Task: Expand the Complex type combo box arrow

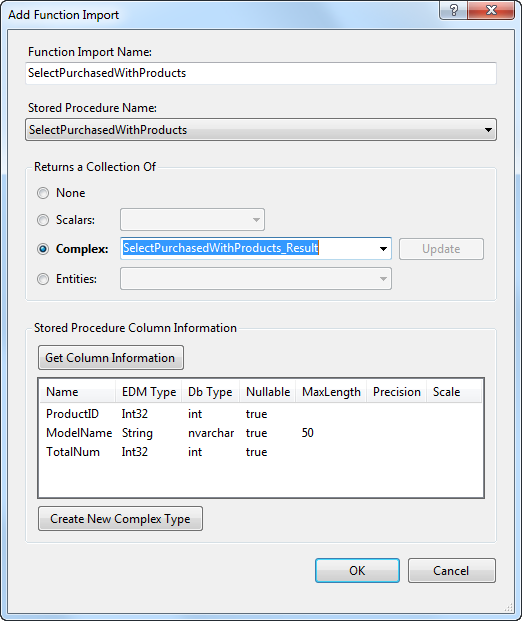Action: pos(383,249)
